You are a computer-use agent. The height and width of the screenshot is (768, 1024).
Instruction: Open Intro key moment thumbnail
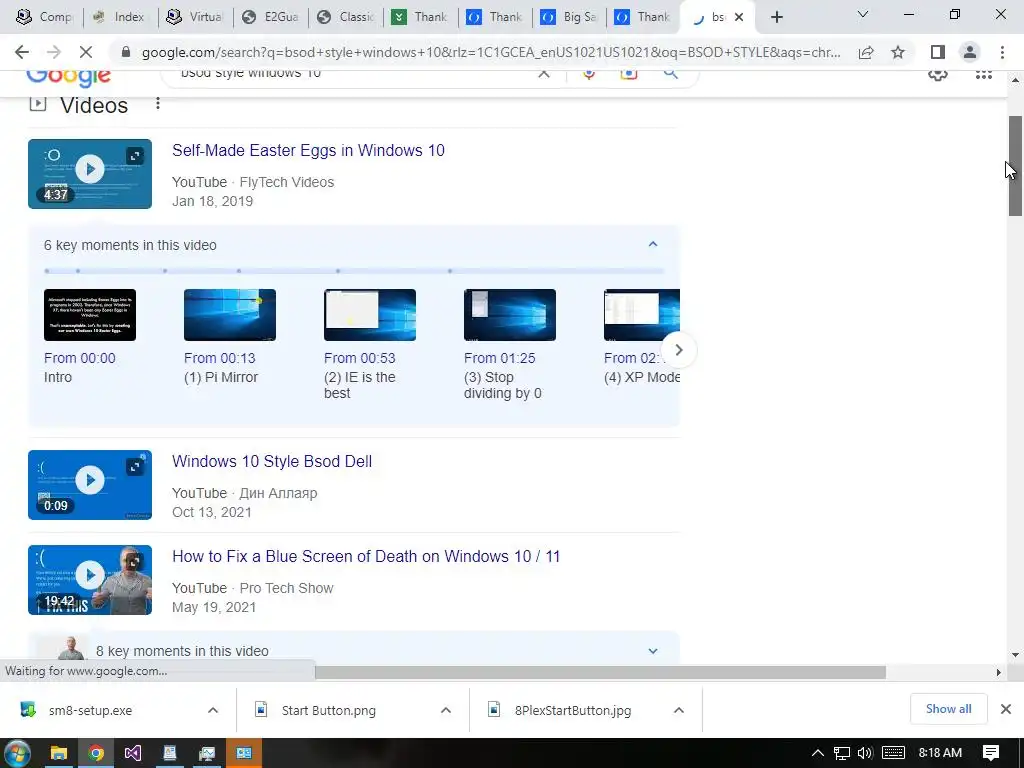90,315
